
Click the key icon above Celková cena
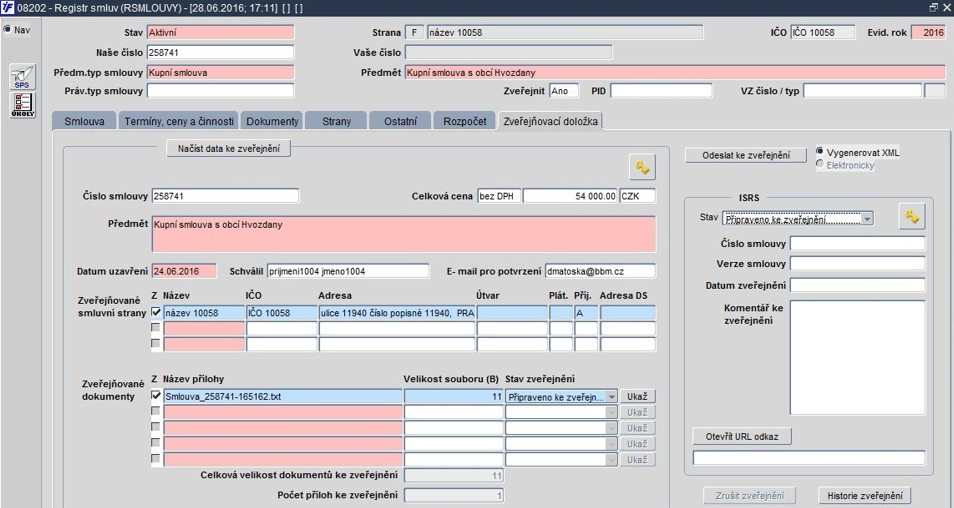(x=642, y=167)
